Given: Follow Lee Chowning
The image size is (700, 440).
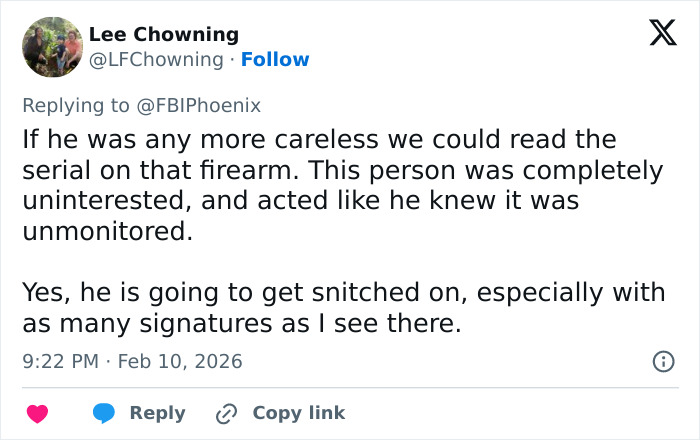Looking at the screenshot, I should (x=275, y=59).
